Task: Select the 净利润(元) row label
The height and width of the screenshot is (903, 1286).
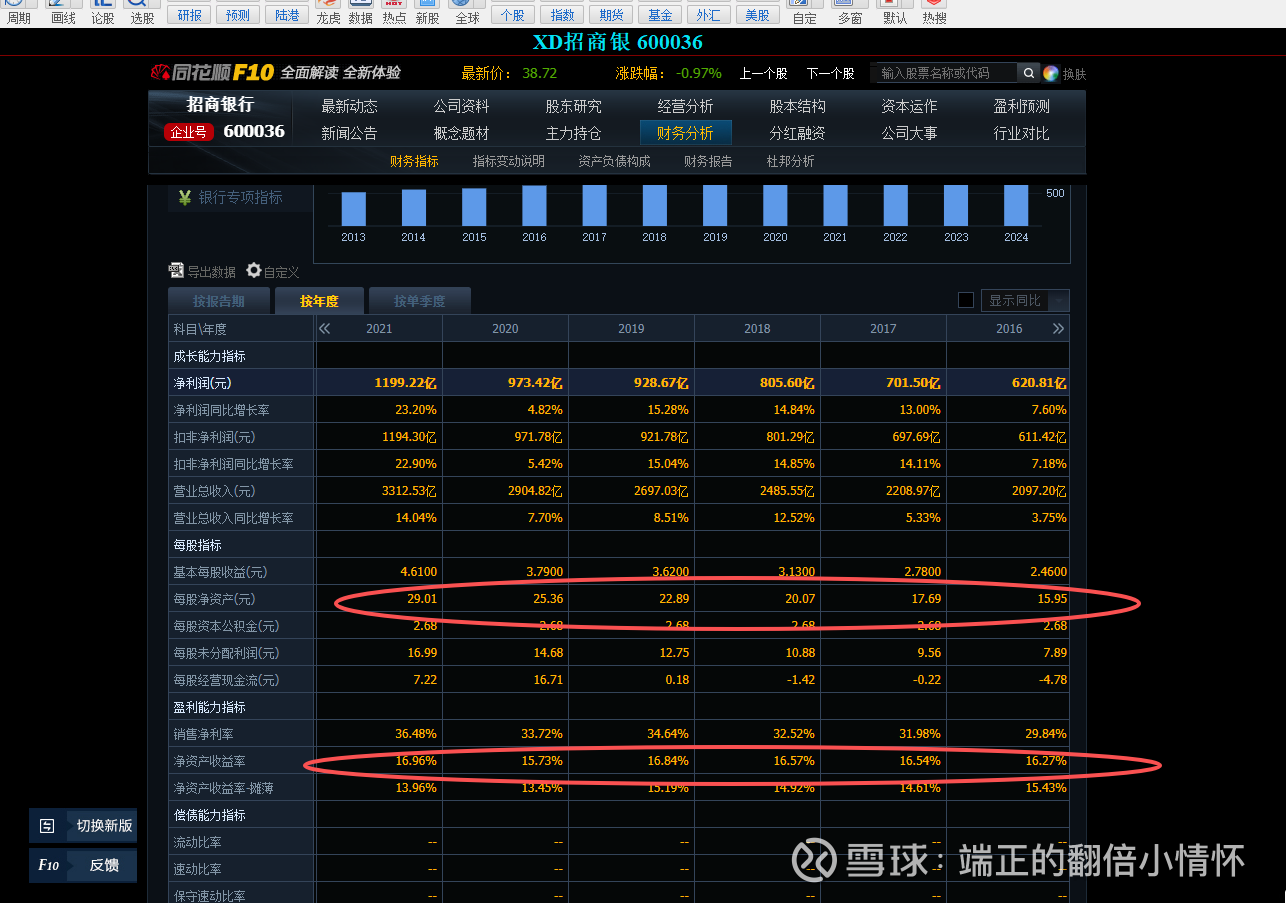Action: tap(203, 383)
